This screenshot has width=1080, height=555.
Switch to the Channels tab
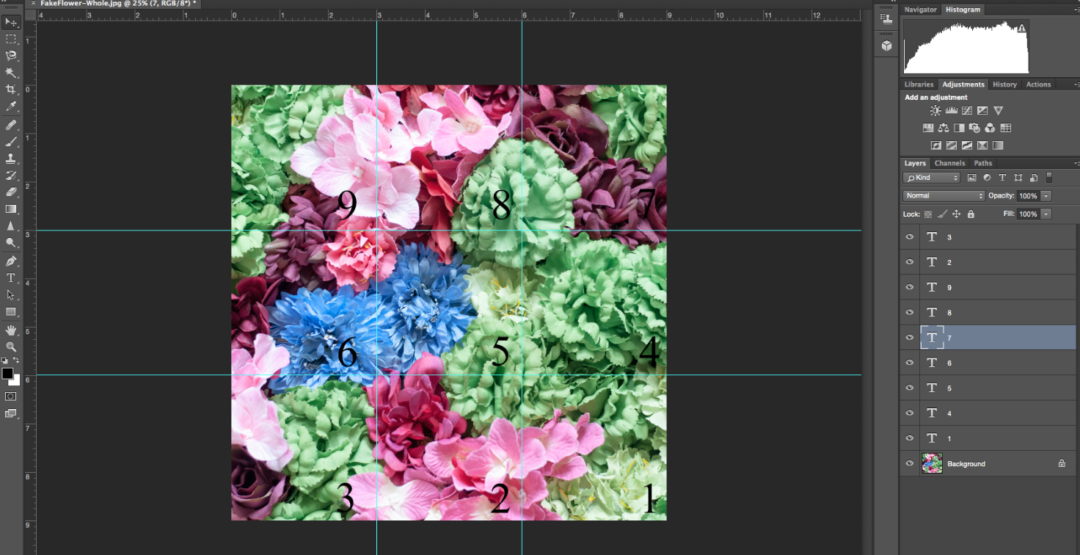pos(949,164)
